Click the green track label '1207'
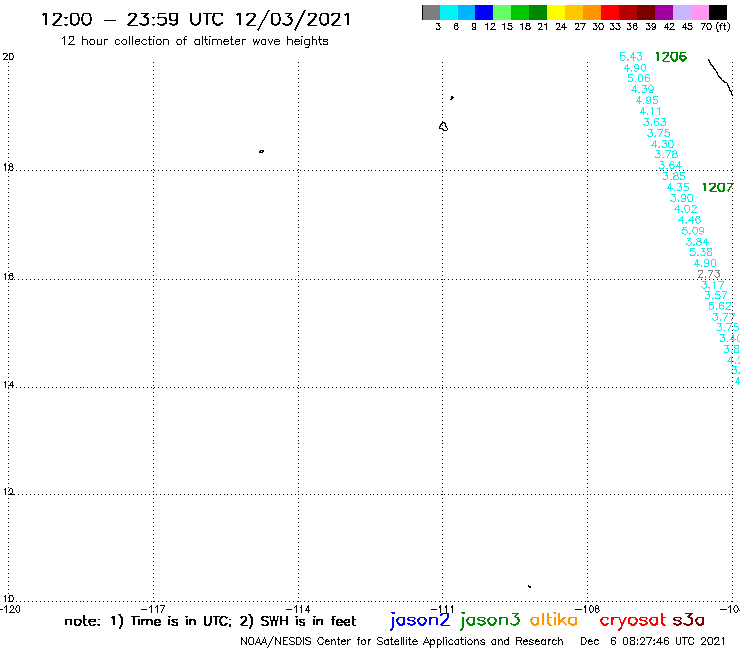740x650 pixels. click(x=717, y=187)
